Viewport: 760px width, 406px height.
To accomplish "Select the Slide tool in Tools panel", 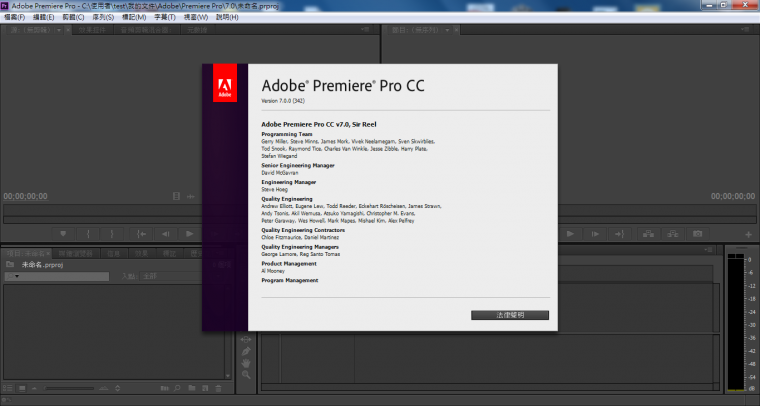I will (x=246, y=340).
